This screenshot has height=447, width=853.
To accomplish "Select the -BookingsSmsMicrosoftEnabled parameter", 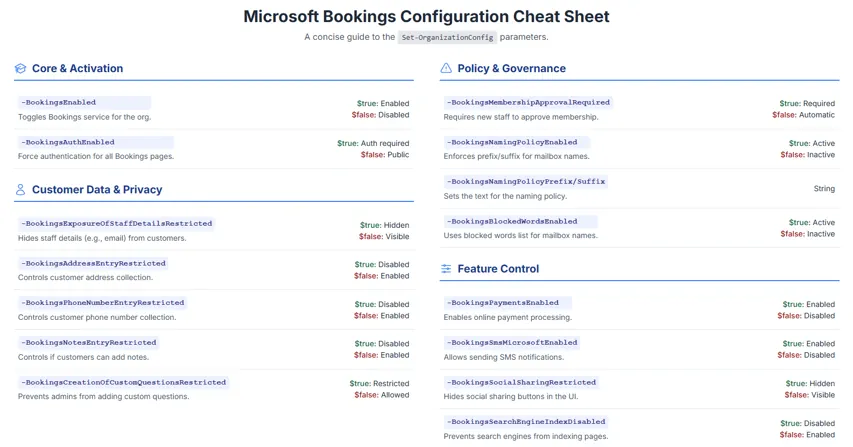I will [x=512, y=343].
